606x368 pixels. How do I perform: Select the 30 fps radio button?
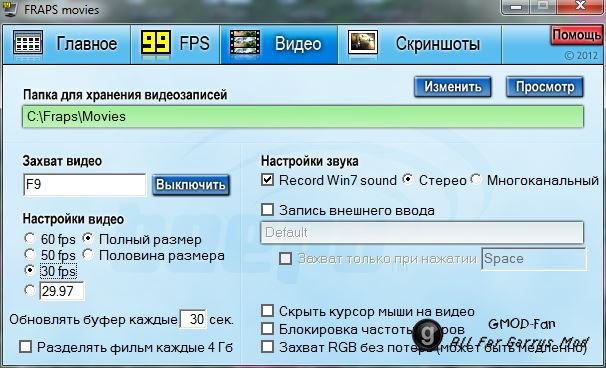coord(30,270)
